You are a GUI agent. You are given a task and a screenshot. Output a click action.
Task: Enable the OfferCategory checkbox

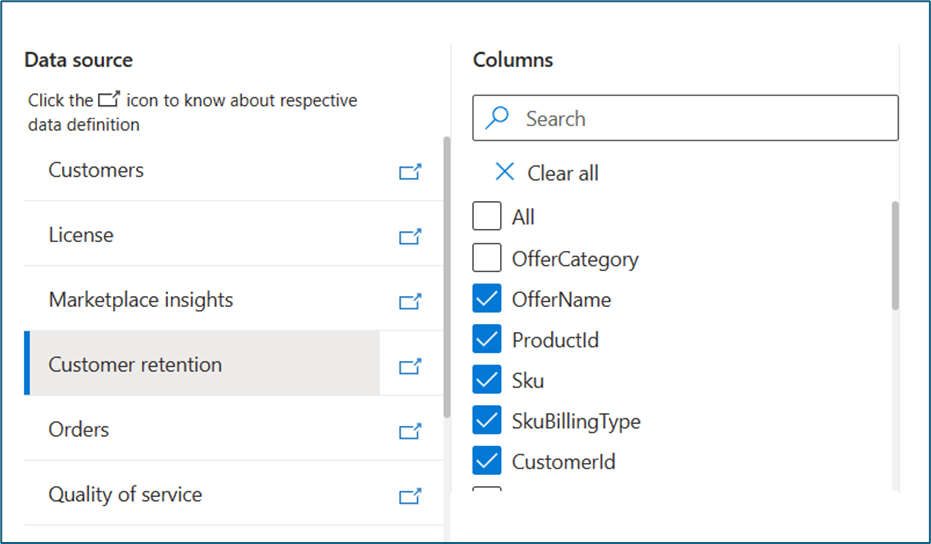pos(487,258)
